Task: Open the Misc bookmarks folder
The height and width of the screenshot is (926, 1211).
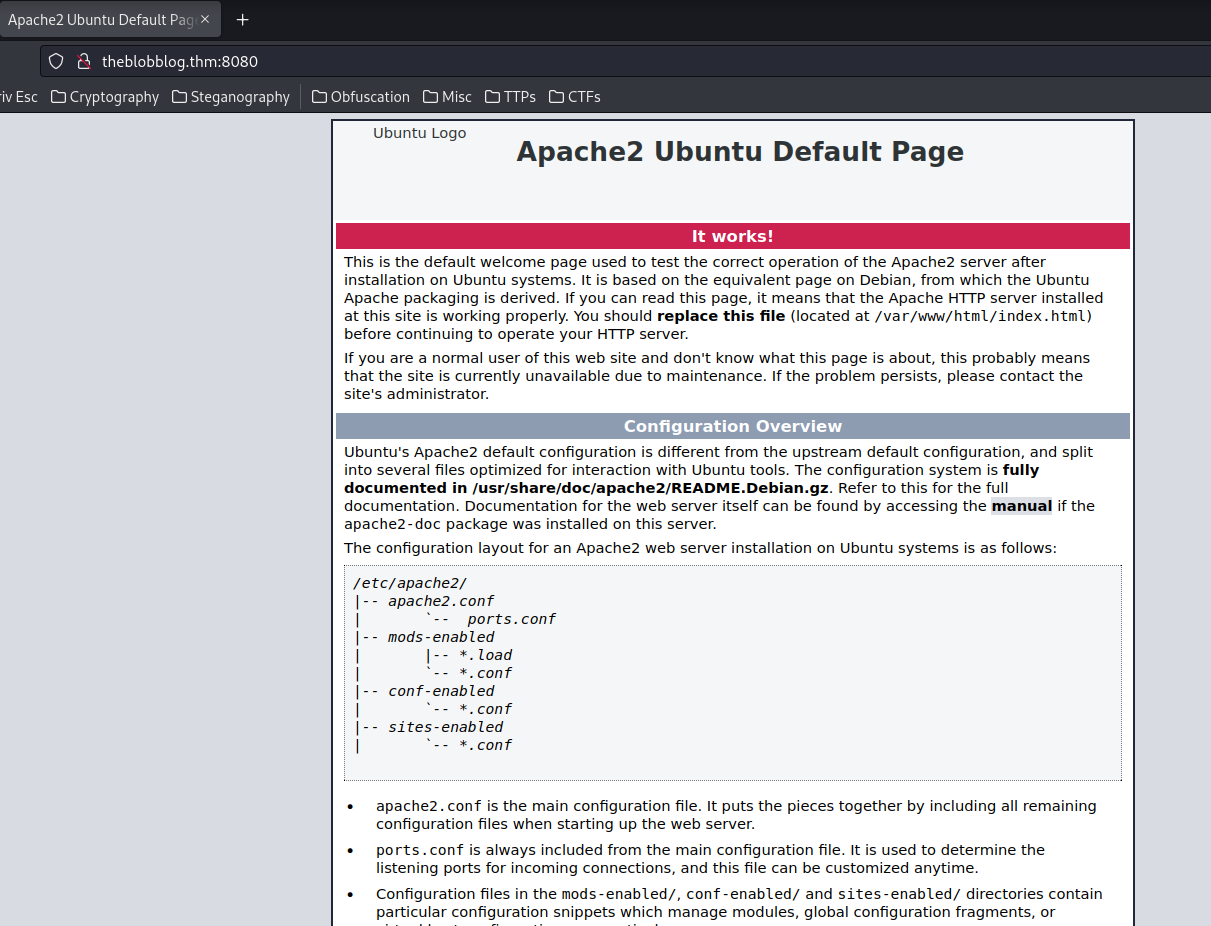Action: [447, 97]
